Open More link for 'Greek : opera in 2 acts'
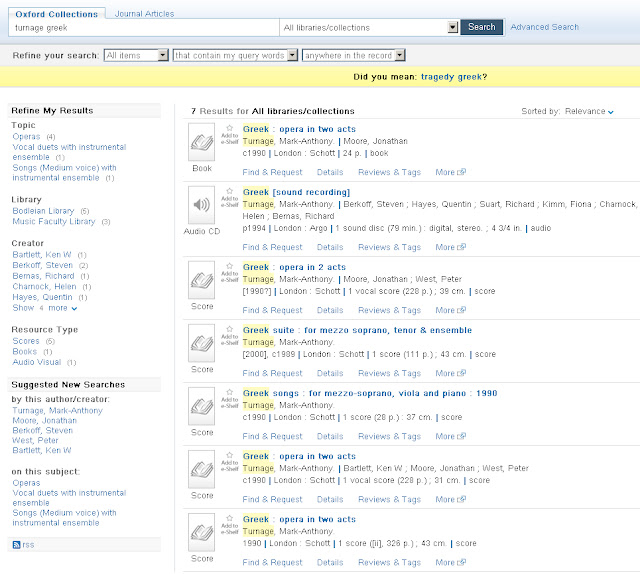640x574 pixels. click(450, 310)
